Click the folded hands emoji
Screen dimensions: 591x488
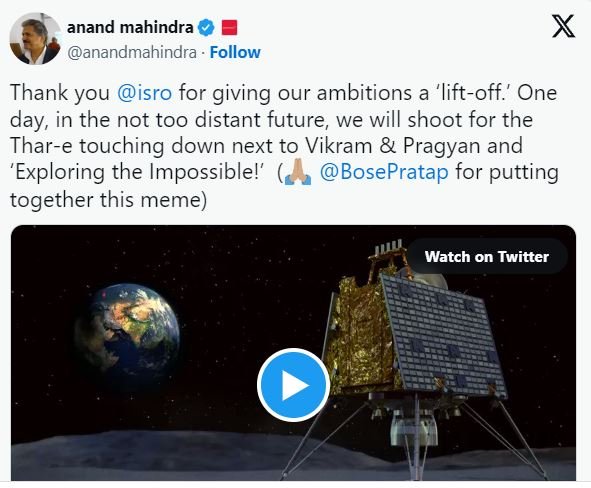tap(298, 172)
